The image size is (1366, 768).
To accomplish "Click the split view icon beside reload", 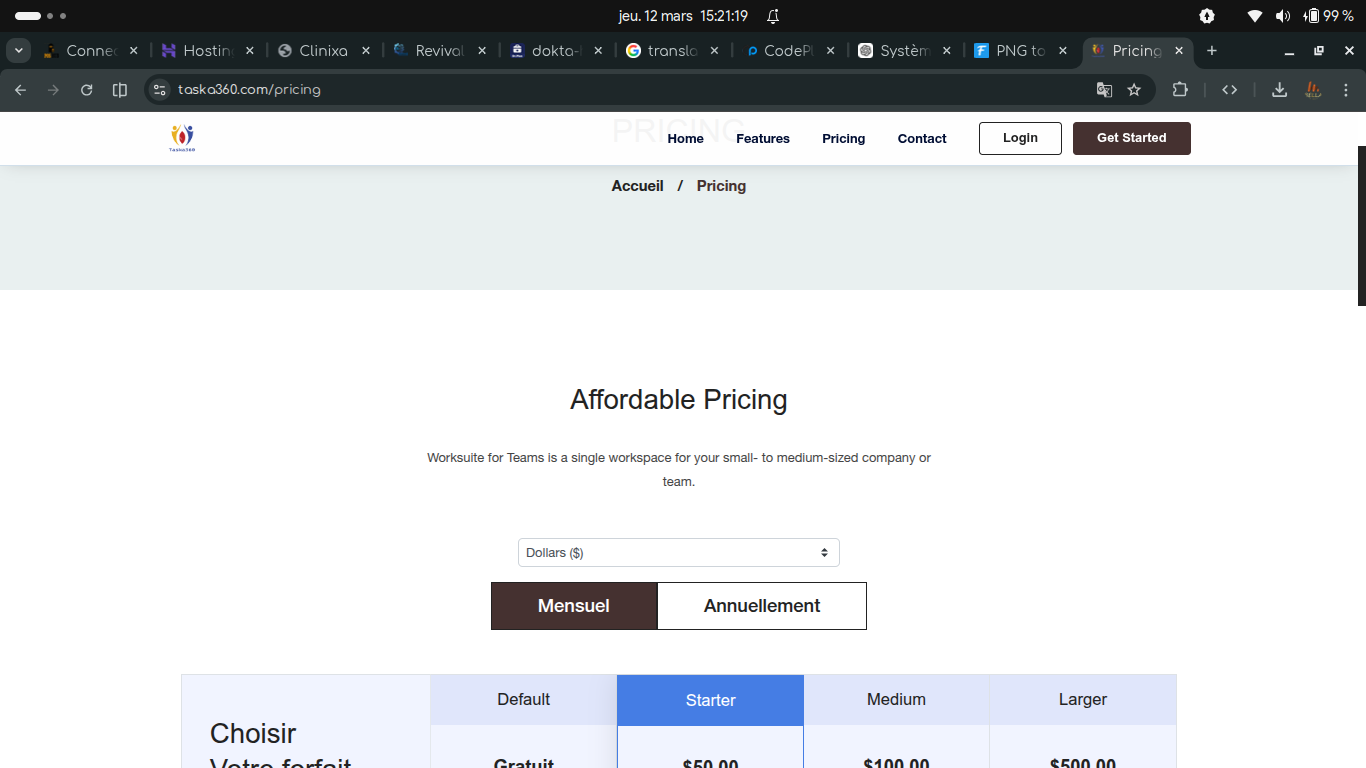I will tap(120, 90).
